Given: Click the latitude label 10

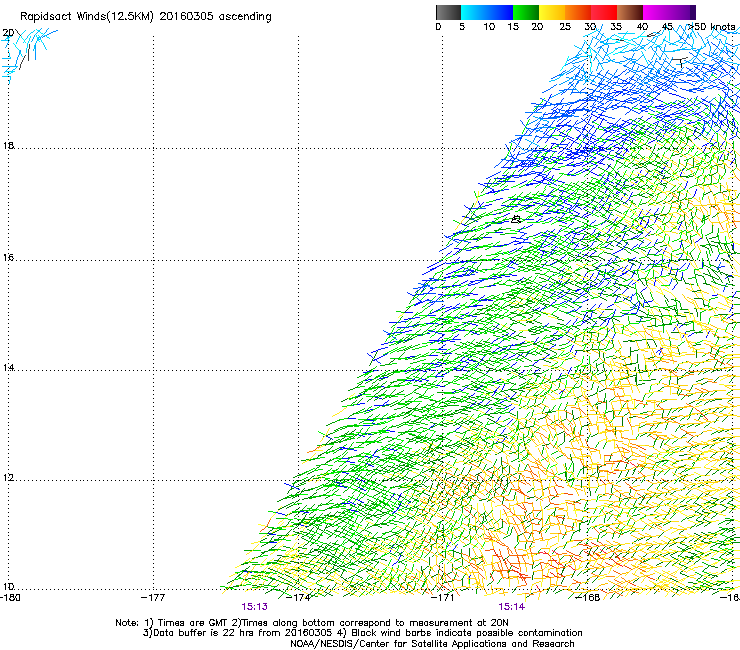Looking at the screenshot, I should click(x=8, y=587).
